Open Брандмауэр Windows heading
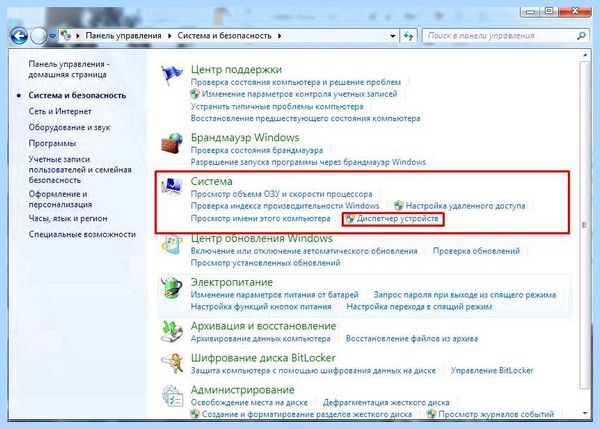The image size is (600, 429). click(x=245, y=138)
